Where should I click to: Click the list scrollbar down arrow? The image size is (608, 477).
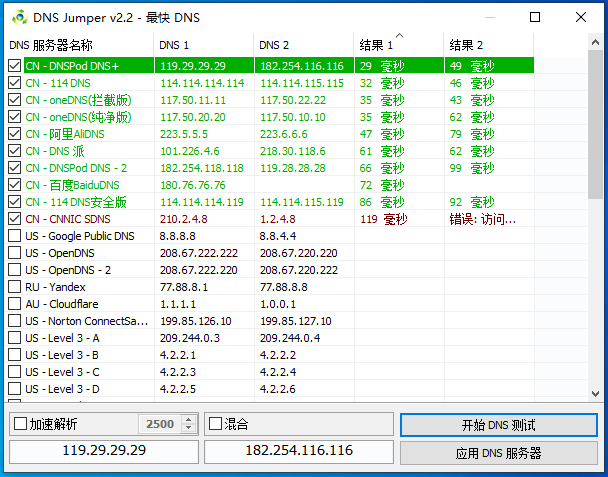pos(596,394)
